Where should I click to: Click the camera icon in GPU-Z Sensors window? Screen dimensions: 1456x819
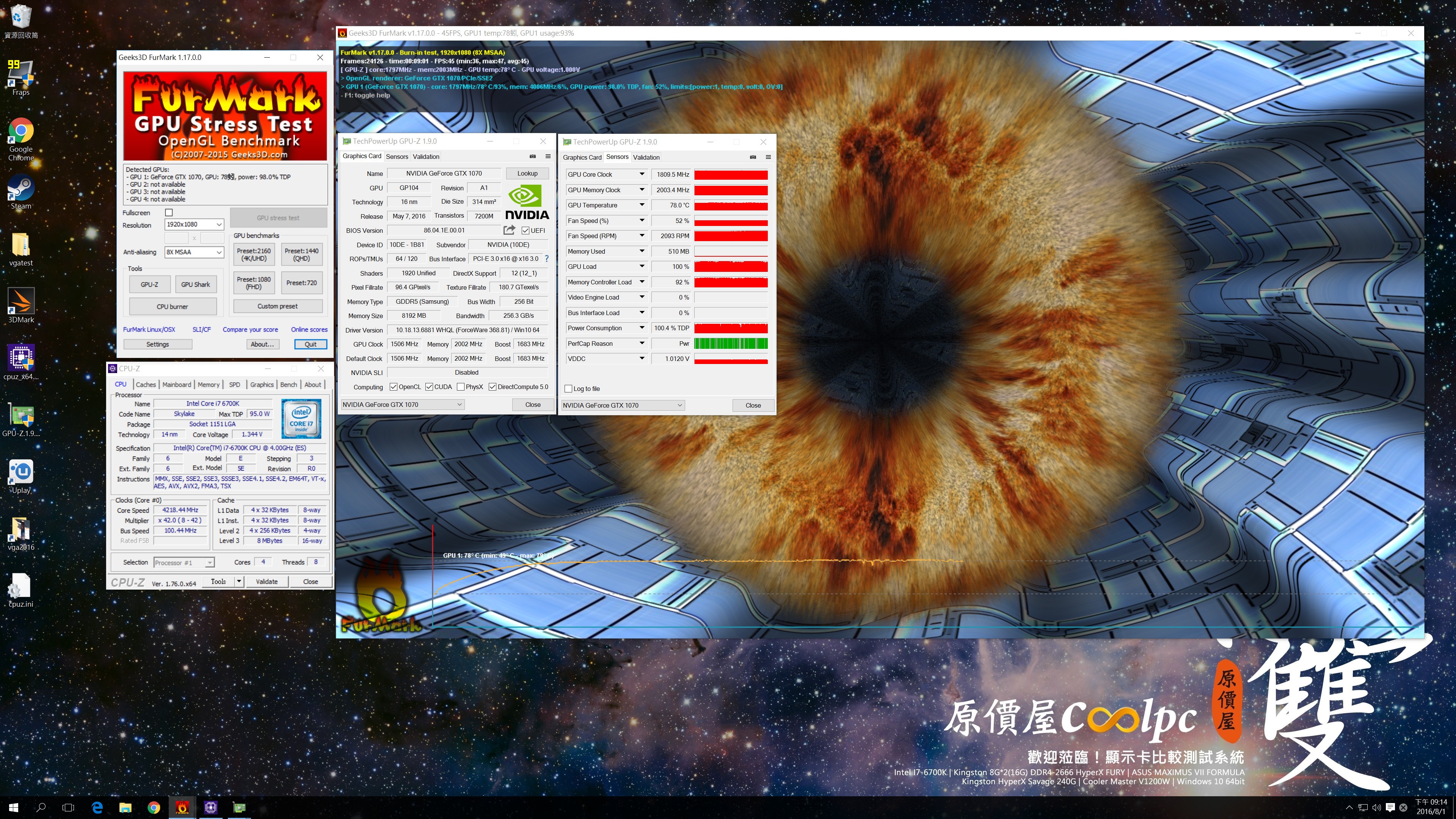click(x=753, y=157)
